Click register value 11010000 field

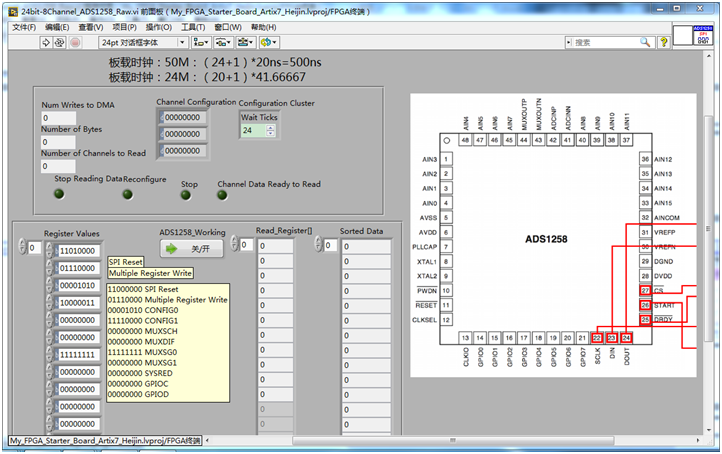coord(78,251)
